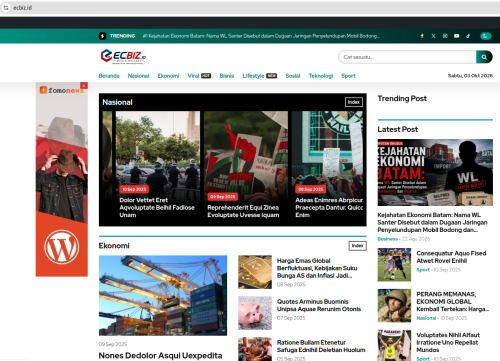Toggle the green pill switch in top bar

485,36
